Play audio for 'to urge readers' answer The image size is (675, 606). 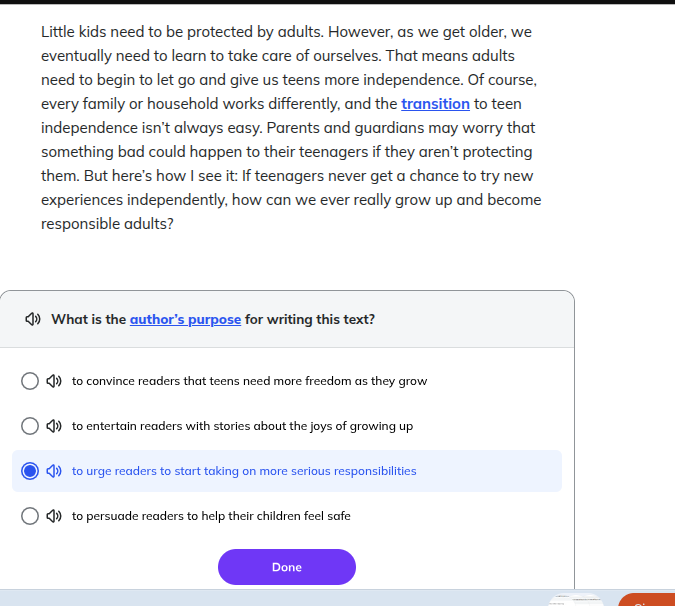pyautogui.click(x=55, y=471)
